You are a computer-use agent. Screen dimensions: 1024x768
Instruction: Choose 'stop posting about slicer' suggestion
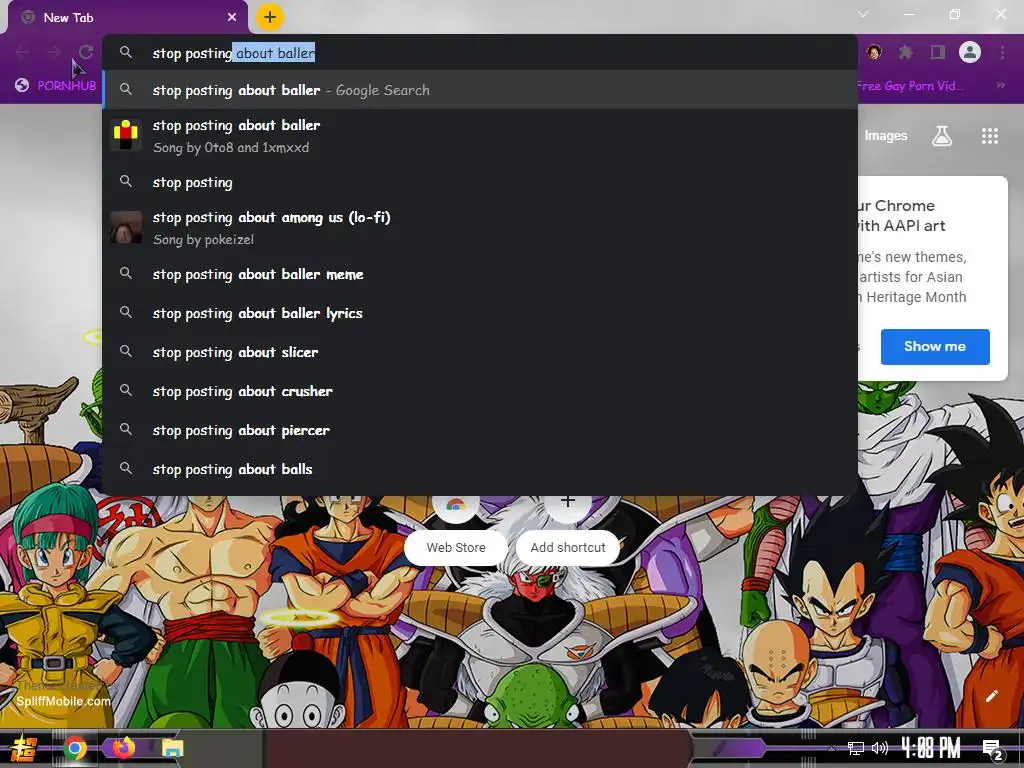[480, 353]
